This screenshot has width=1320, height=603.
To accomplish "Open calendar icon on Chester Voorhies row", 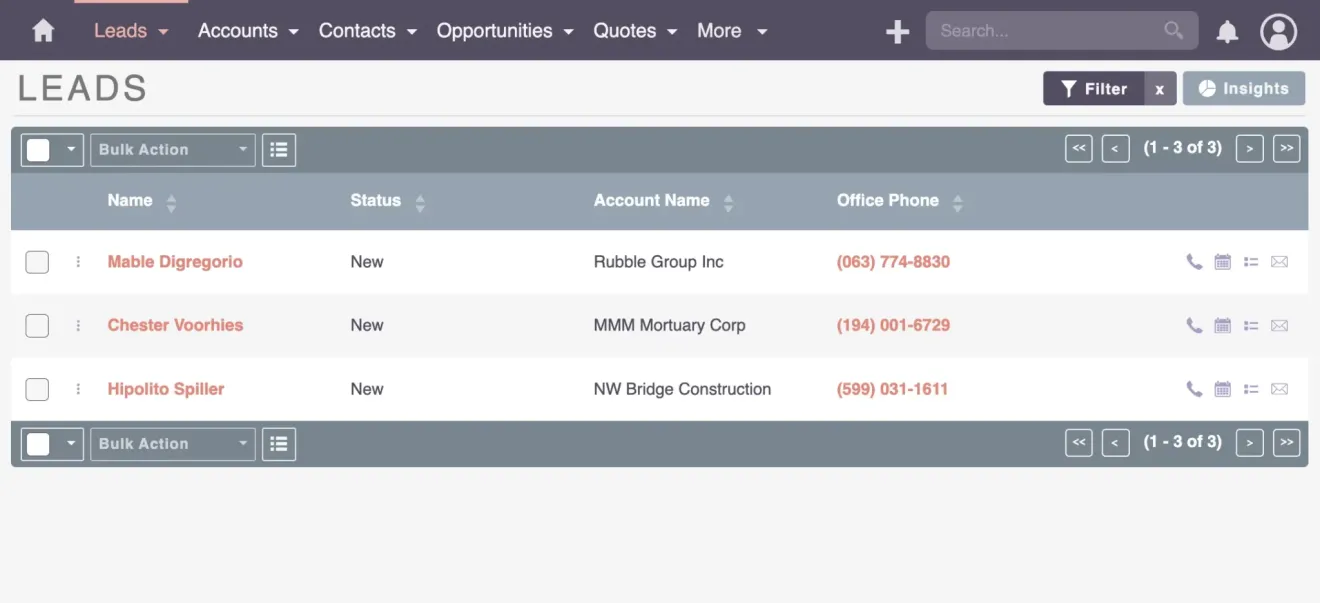I will coord(1222,325).
